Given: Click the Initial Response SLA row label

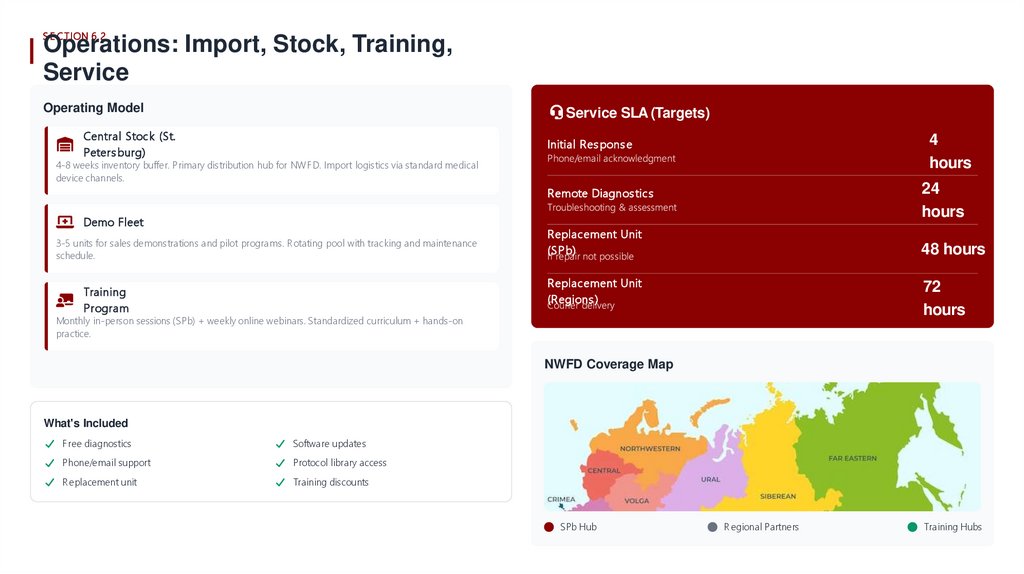Looking at the screenshot, I should [x=589, y=145].
